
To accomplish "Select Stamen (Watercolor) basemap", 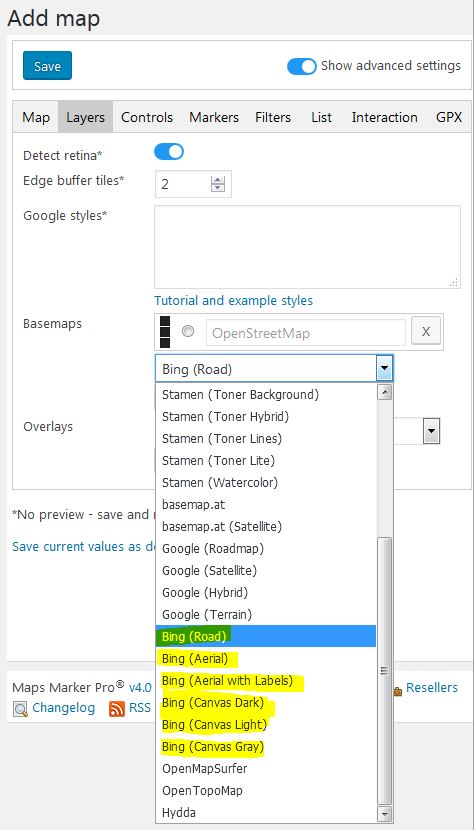I will pos(266,483).
